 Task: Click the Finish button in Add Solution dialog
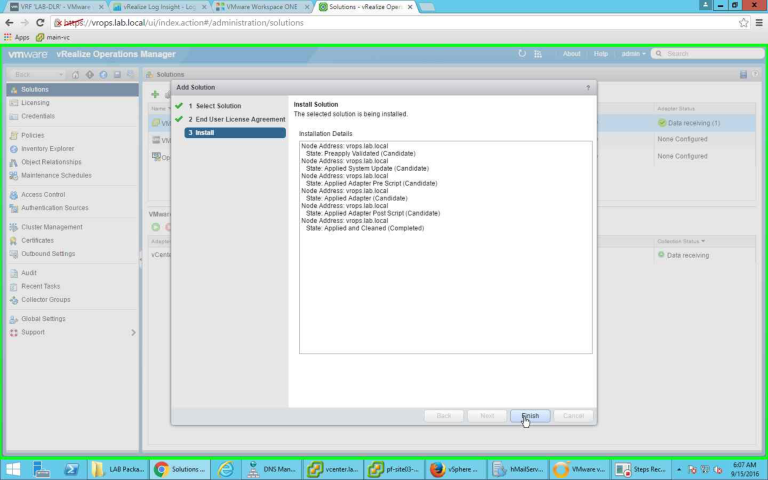coord(530,416)
